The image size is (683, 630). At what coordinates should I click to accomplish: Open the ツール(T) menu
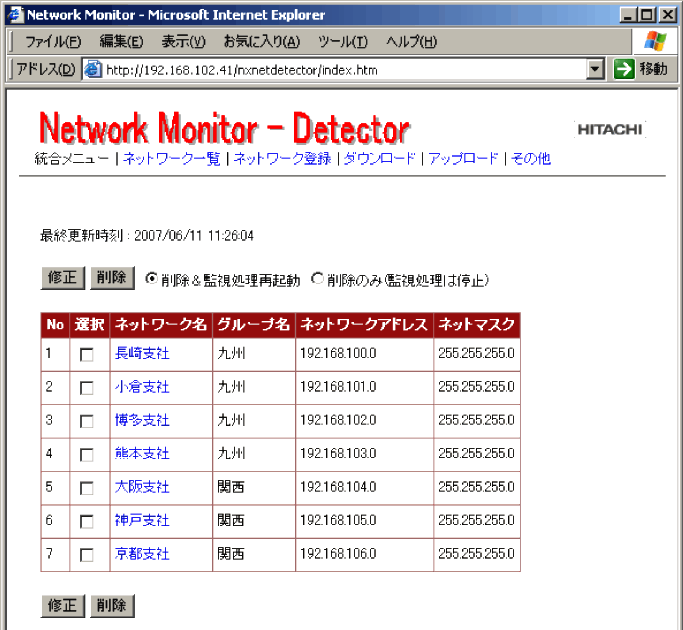click(343, 42)
